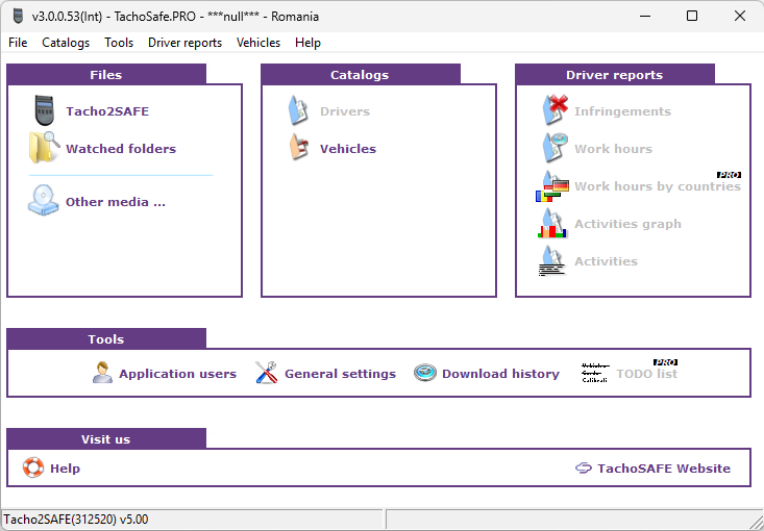
Task: Click the Infringements report label
Action: pyautogui.click(x=623, y=112)
